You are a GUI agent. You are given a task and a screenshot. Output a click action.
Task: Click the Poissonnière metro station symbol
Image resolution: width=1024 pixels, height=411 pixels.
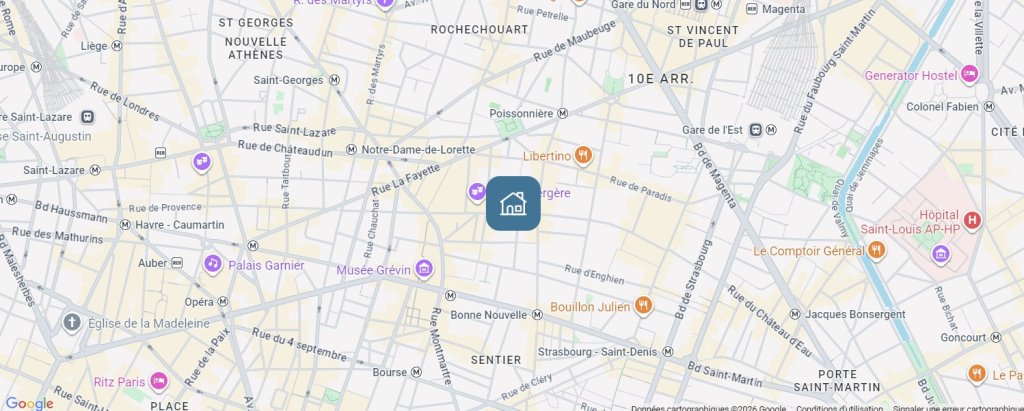[562, 114]
